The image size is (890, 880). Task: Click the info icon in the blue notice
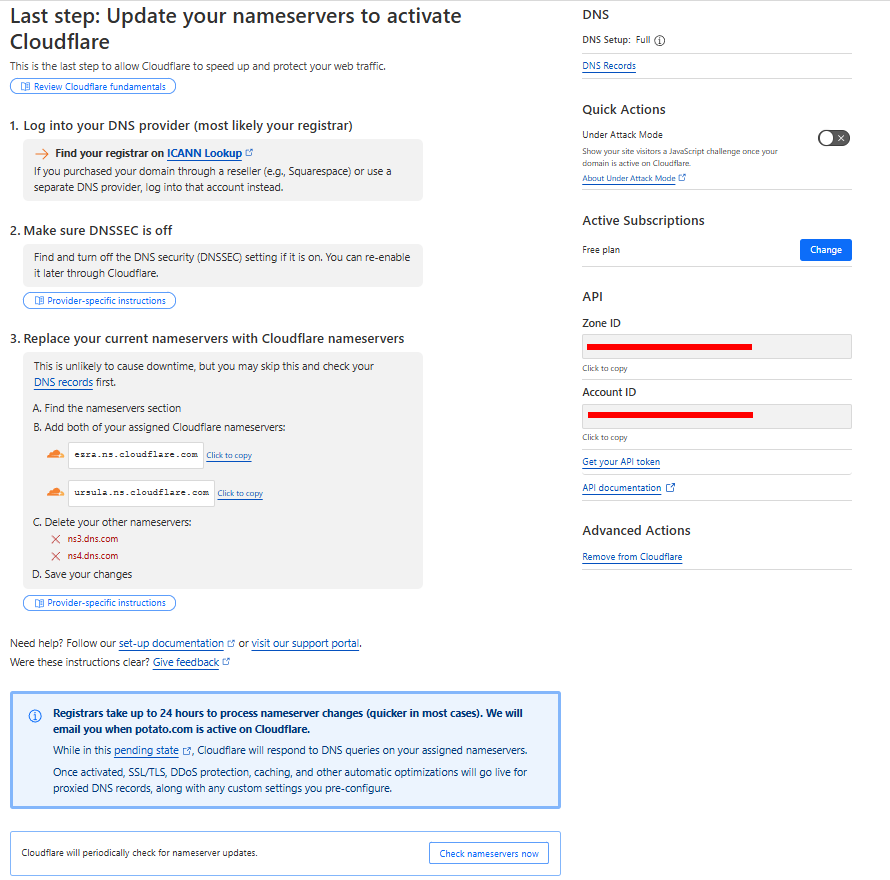35,716
